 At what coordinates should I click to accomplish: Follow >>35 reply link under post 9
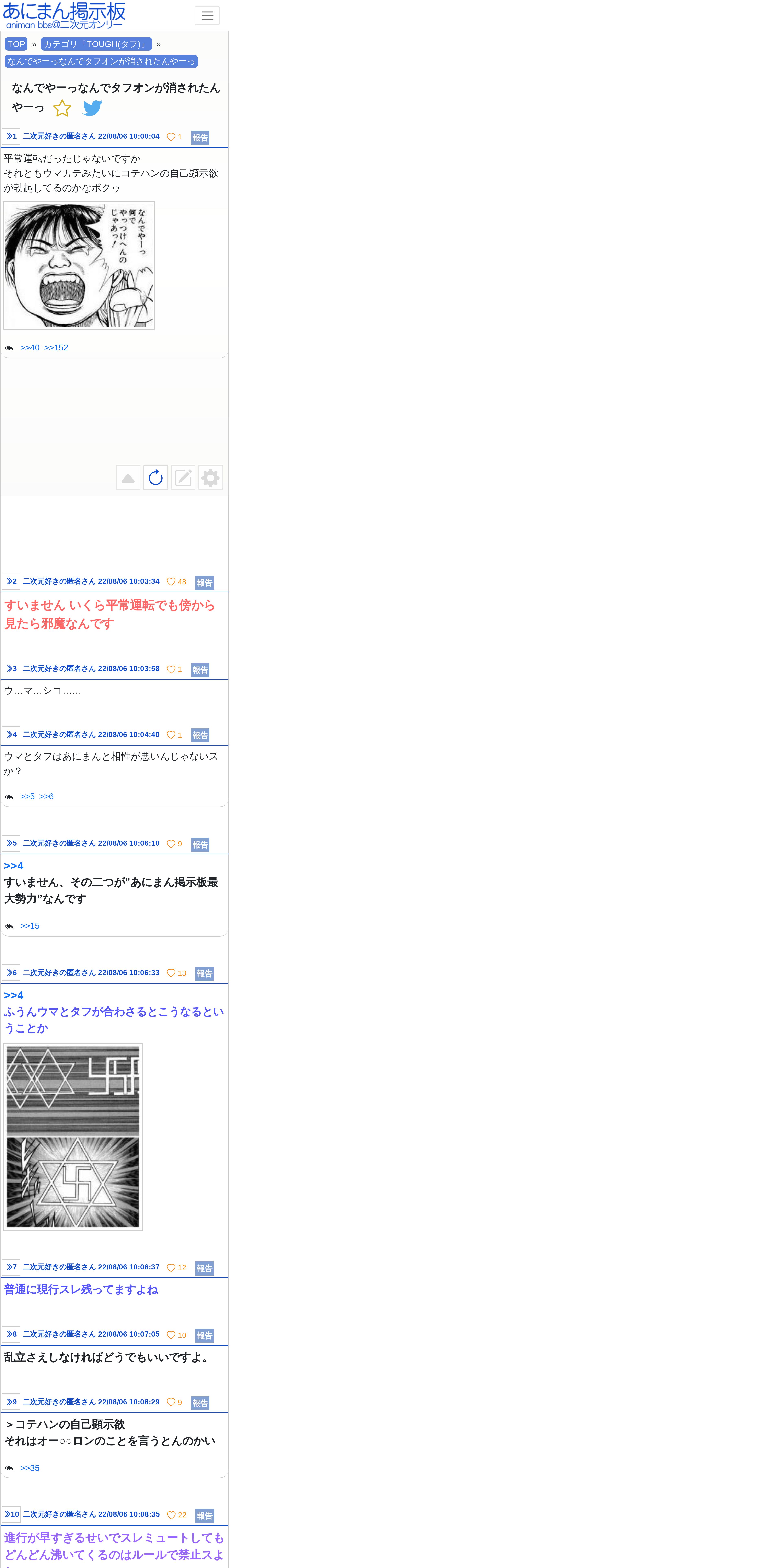(x=30, y=1468)
